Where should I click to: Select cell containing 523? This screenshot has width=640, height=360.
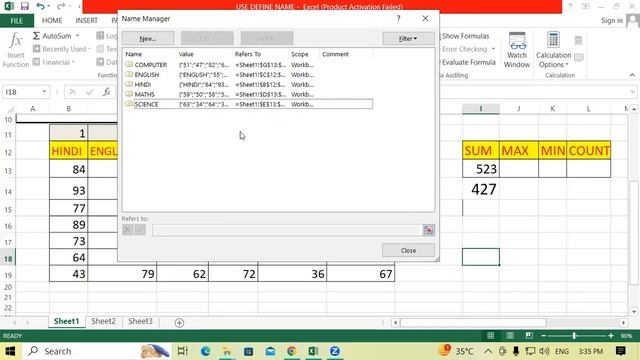coord(480,169)
